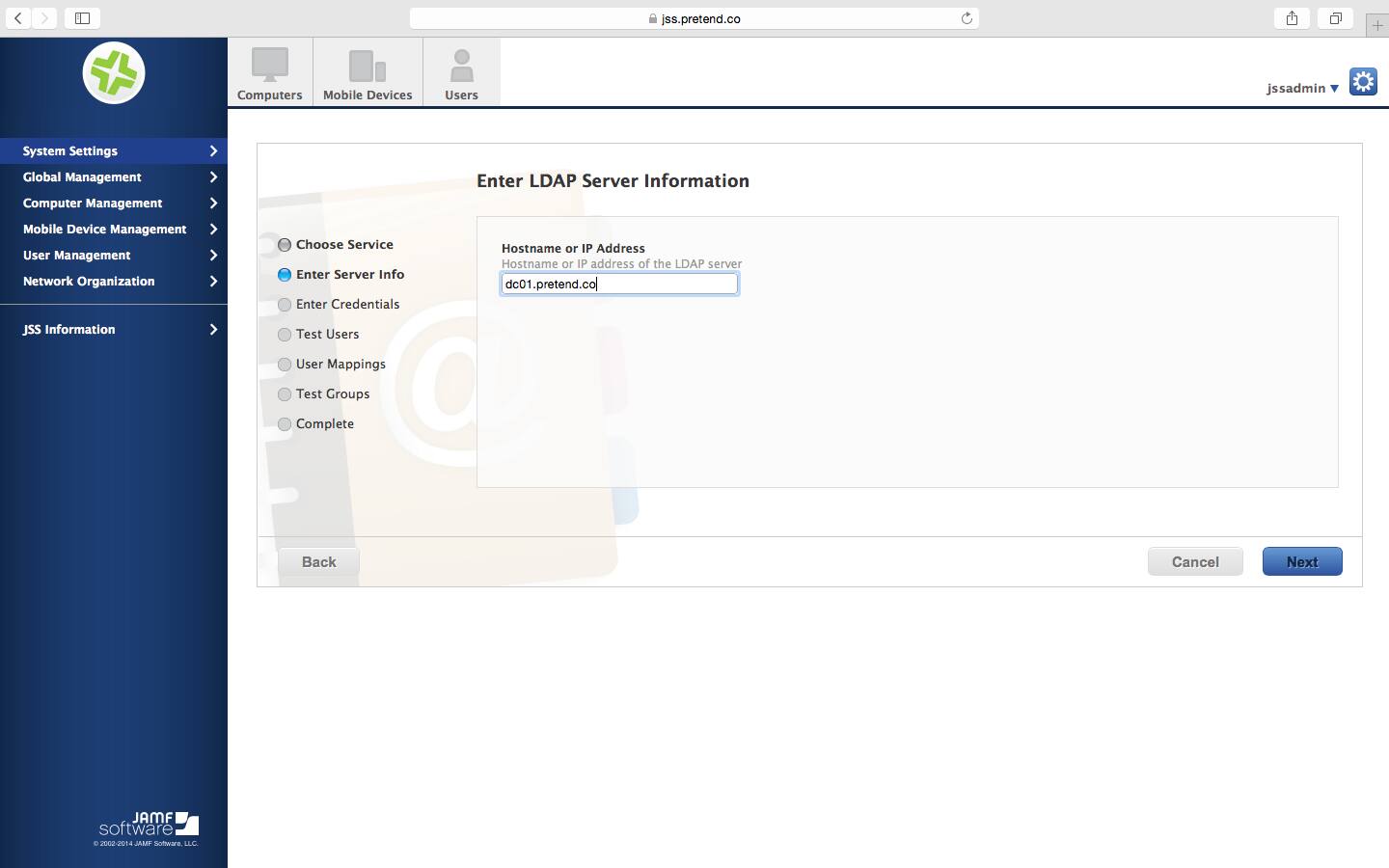
Task: Show all tabs in Safari
Action: tap(1336, 18)
